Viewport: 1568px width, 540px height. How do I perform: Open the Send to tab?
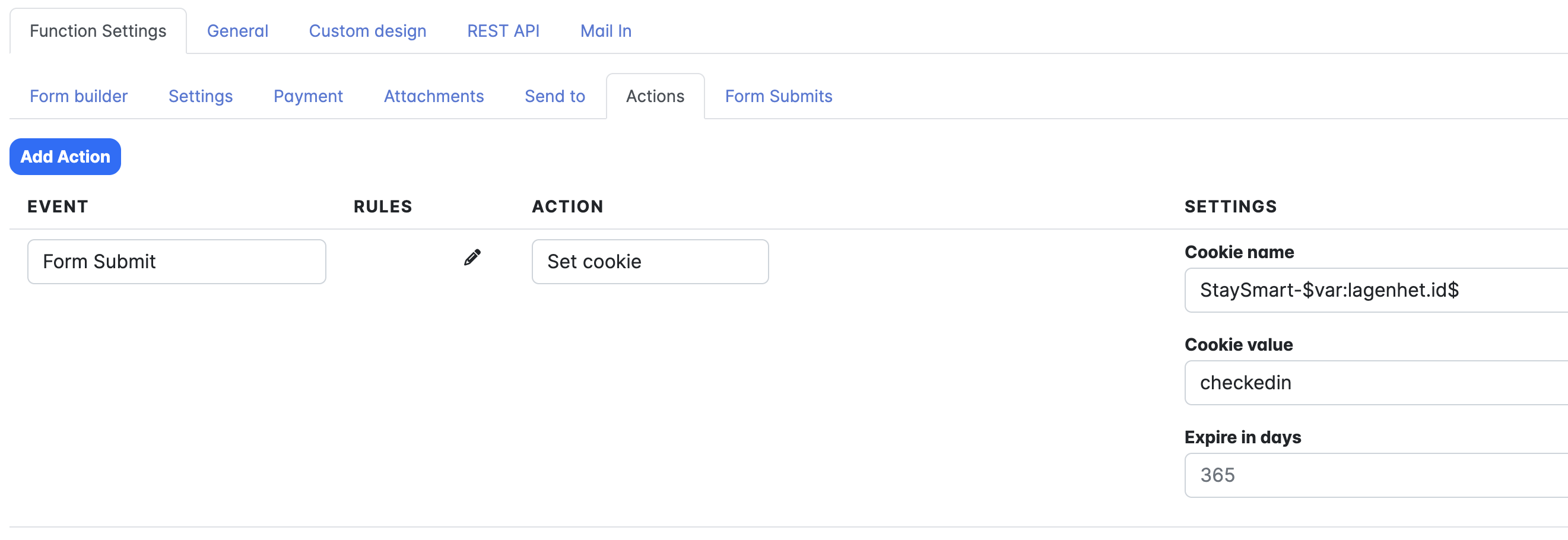(554, 96)
